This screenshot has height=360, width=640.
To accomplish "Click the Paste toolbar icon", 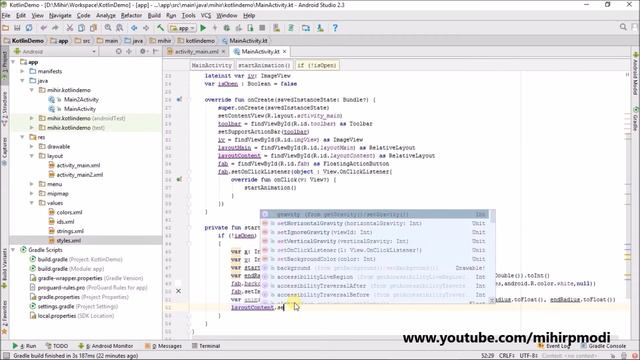I will 93,28.
